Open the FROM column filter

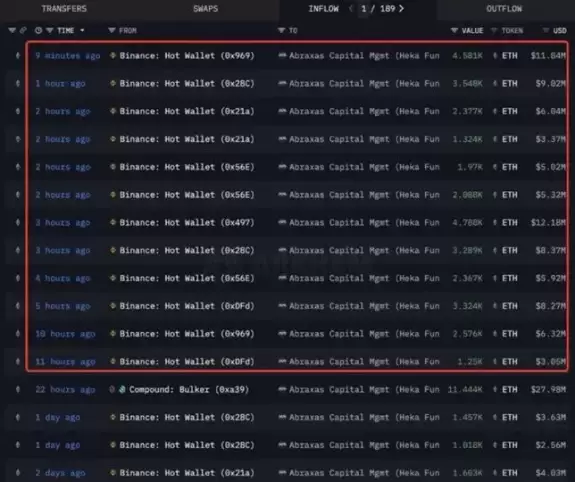pos(112,30)
